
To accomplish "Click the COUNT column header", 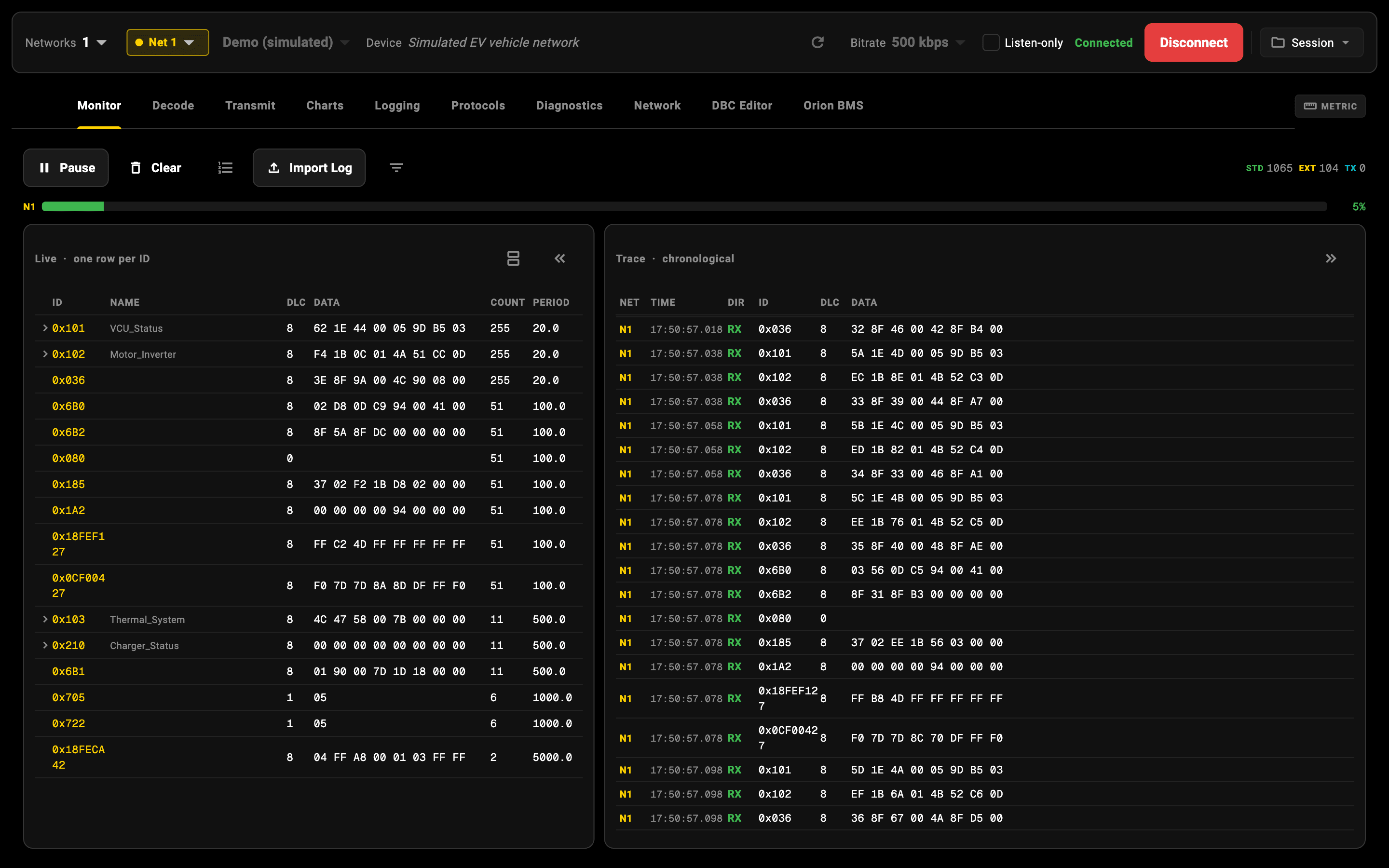I will [507, 302].
